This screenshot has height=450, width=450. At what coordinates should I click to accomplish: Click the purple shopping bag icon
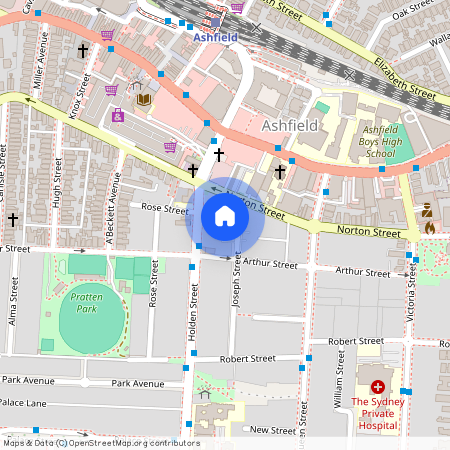point(118,115)
